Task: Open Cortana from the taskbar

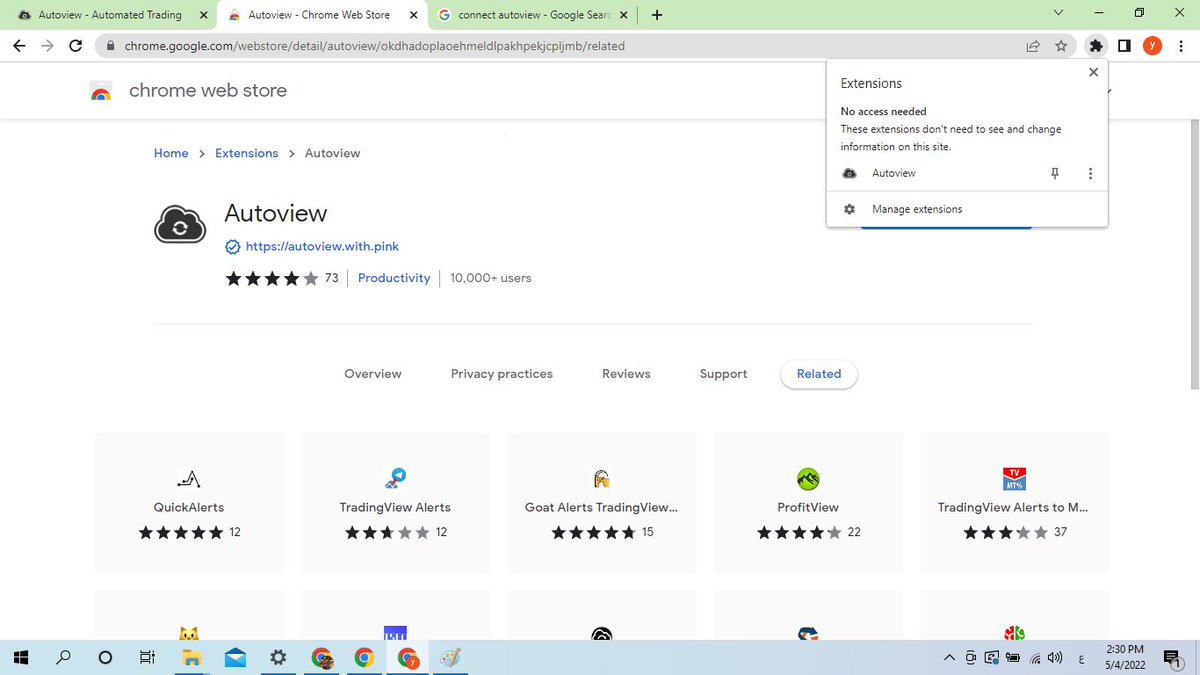Action: [105, 658]
